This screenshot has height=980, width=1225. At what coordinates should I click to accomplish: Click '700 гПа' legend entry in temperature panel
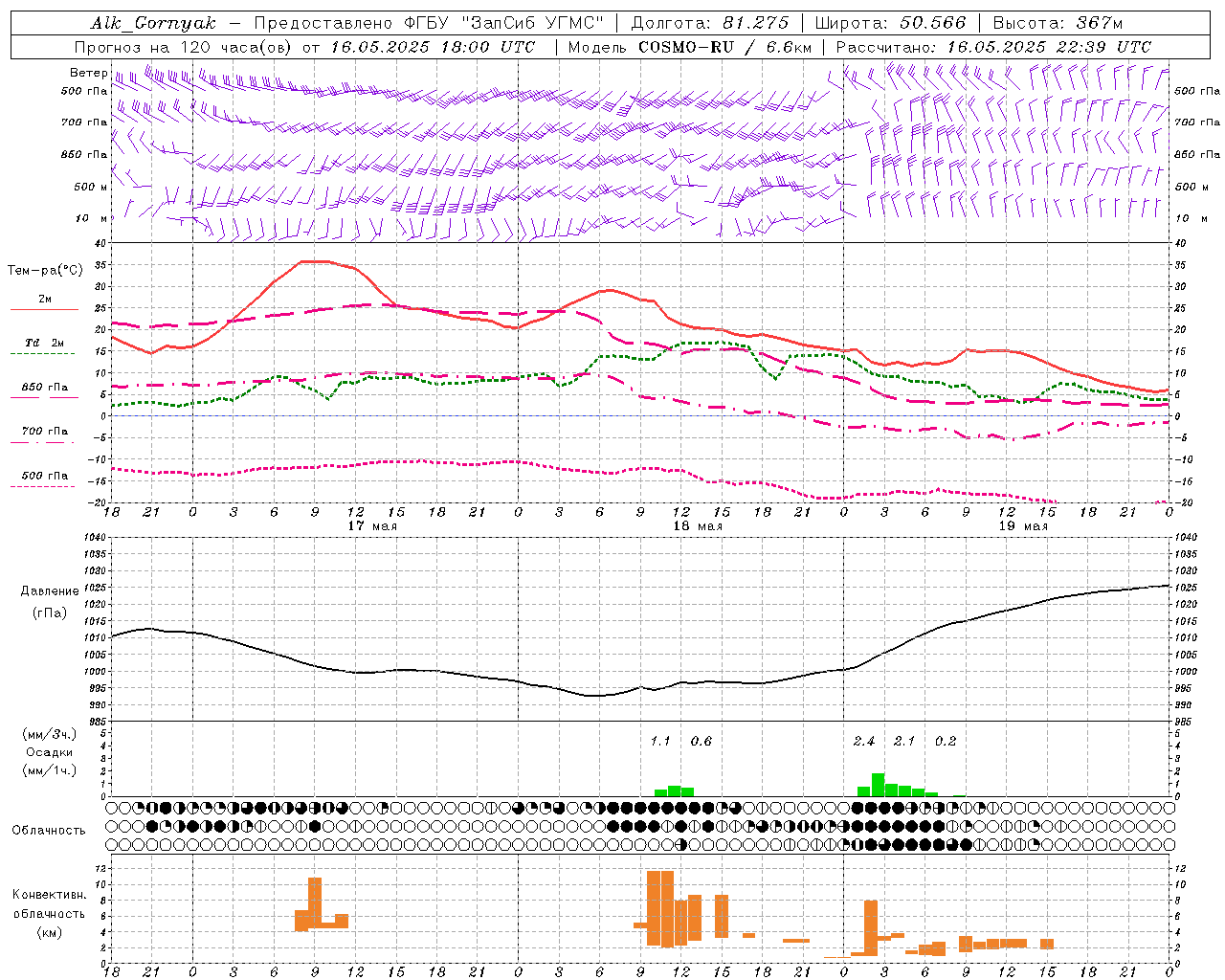point(44,432)
